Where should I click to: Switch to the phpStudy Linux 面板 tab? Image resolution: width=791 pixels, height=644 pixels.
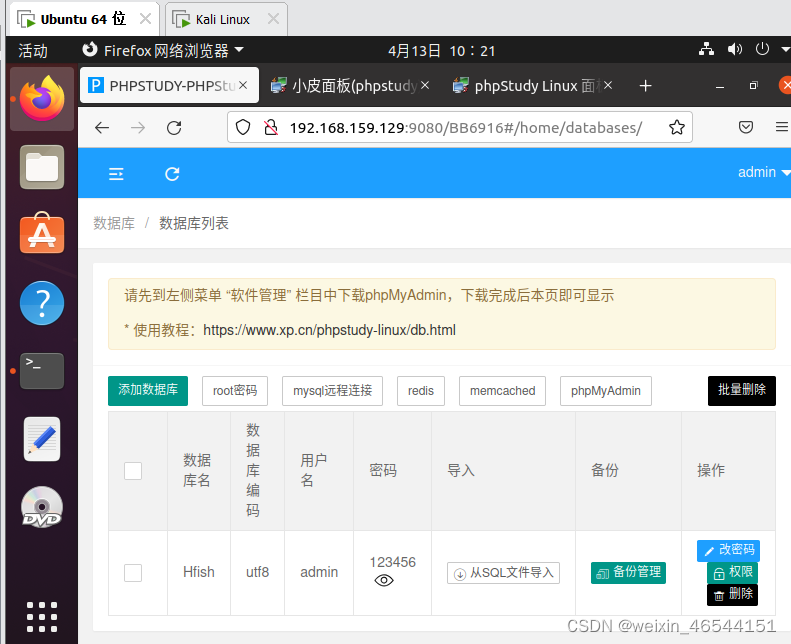point(533,85)
